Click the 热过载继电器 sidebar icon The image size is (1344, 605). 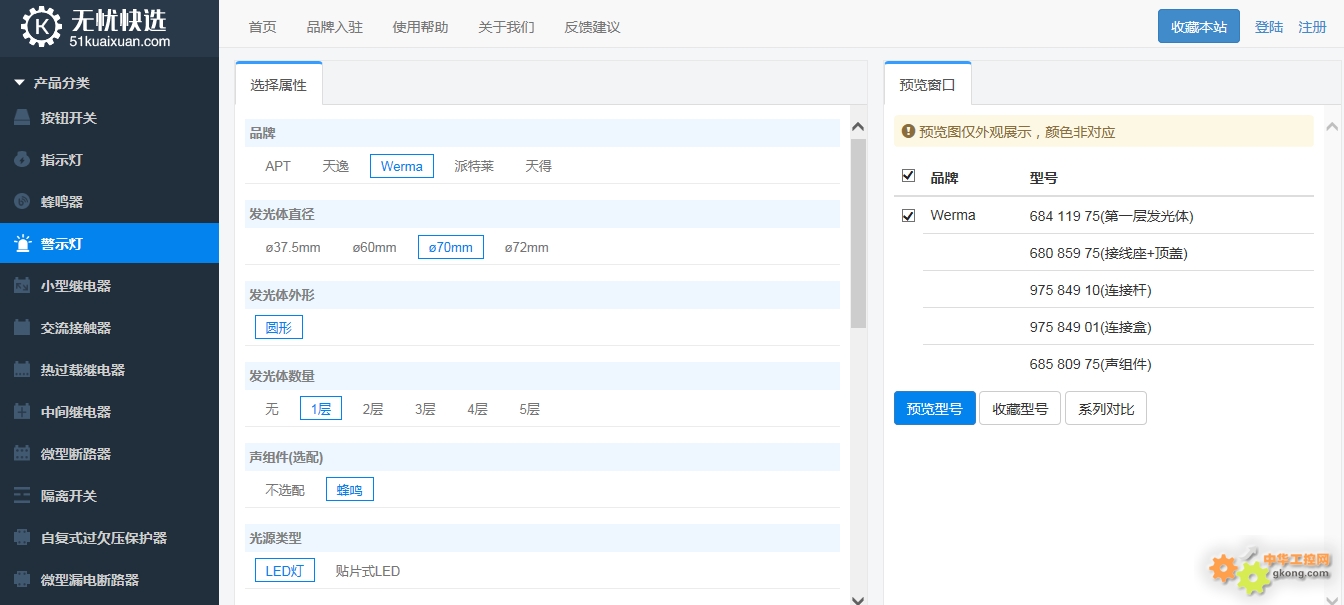pos(22,370)
